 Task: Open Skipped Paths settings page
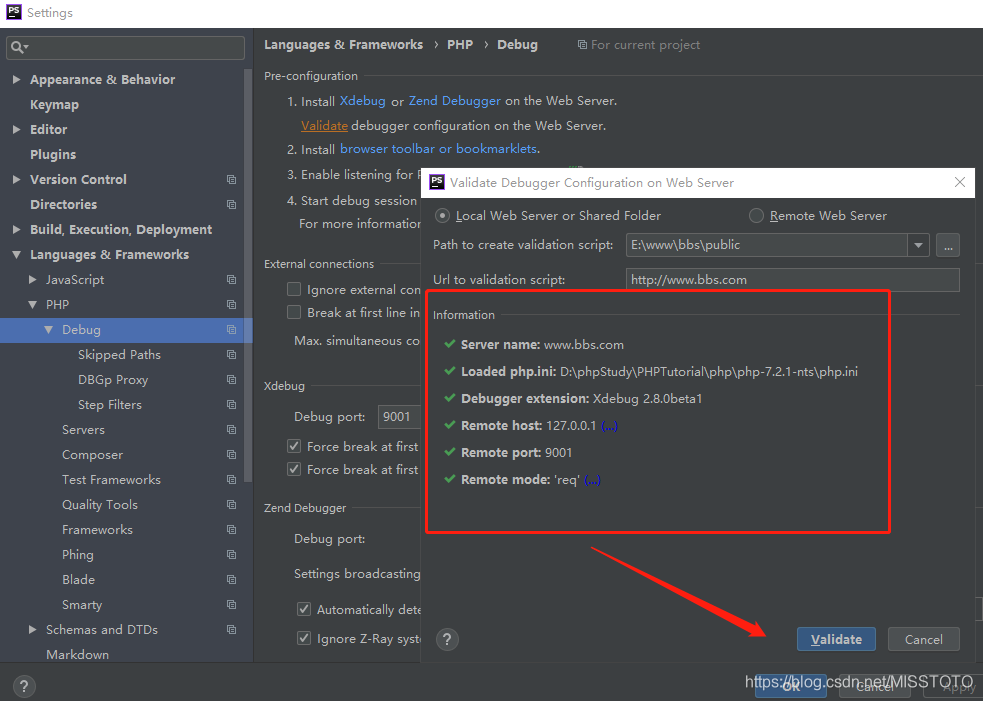[x=119, y=355]
